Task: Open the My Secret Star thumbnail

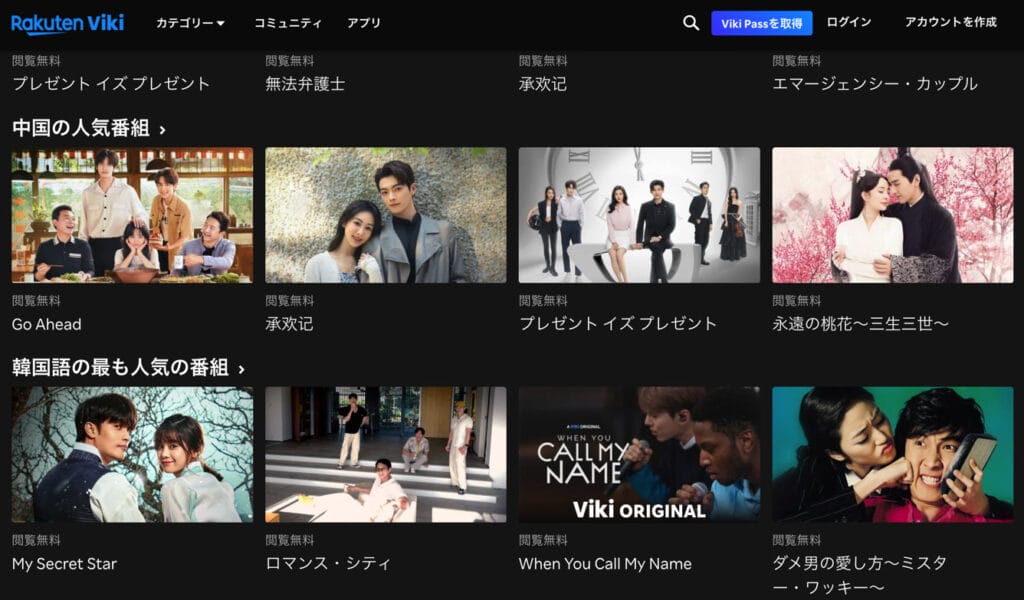Action: pos(132,454)
